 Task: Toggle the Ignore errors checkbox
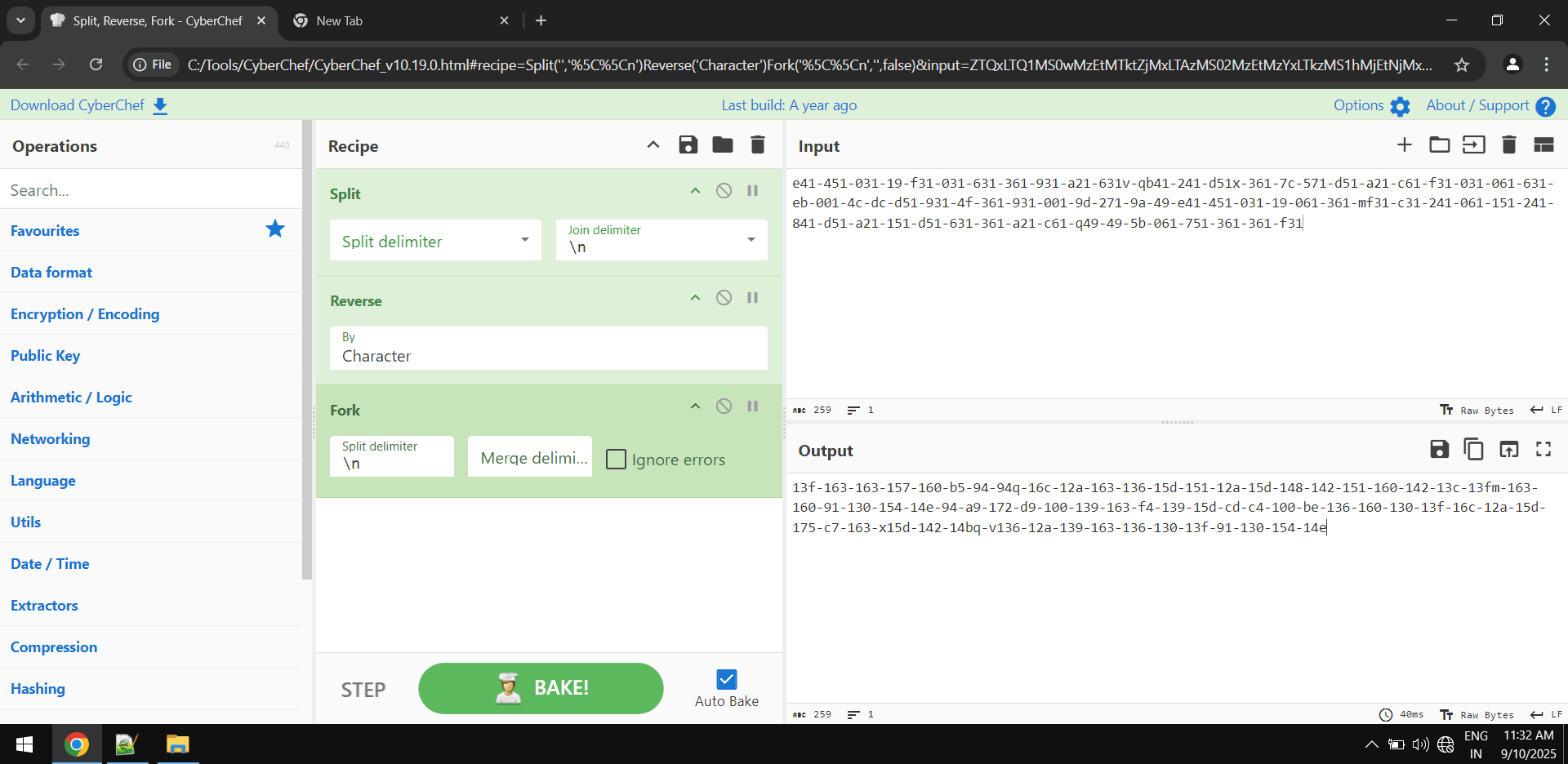[x=617, y=460]
